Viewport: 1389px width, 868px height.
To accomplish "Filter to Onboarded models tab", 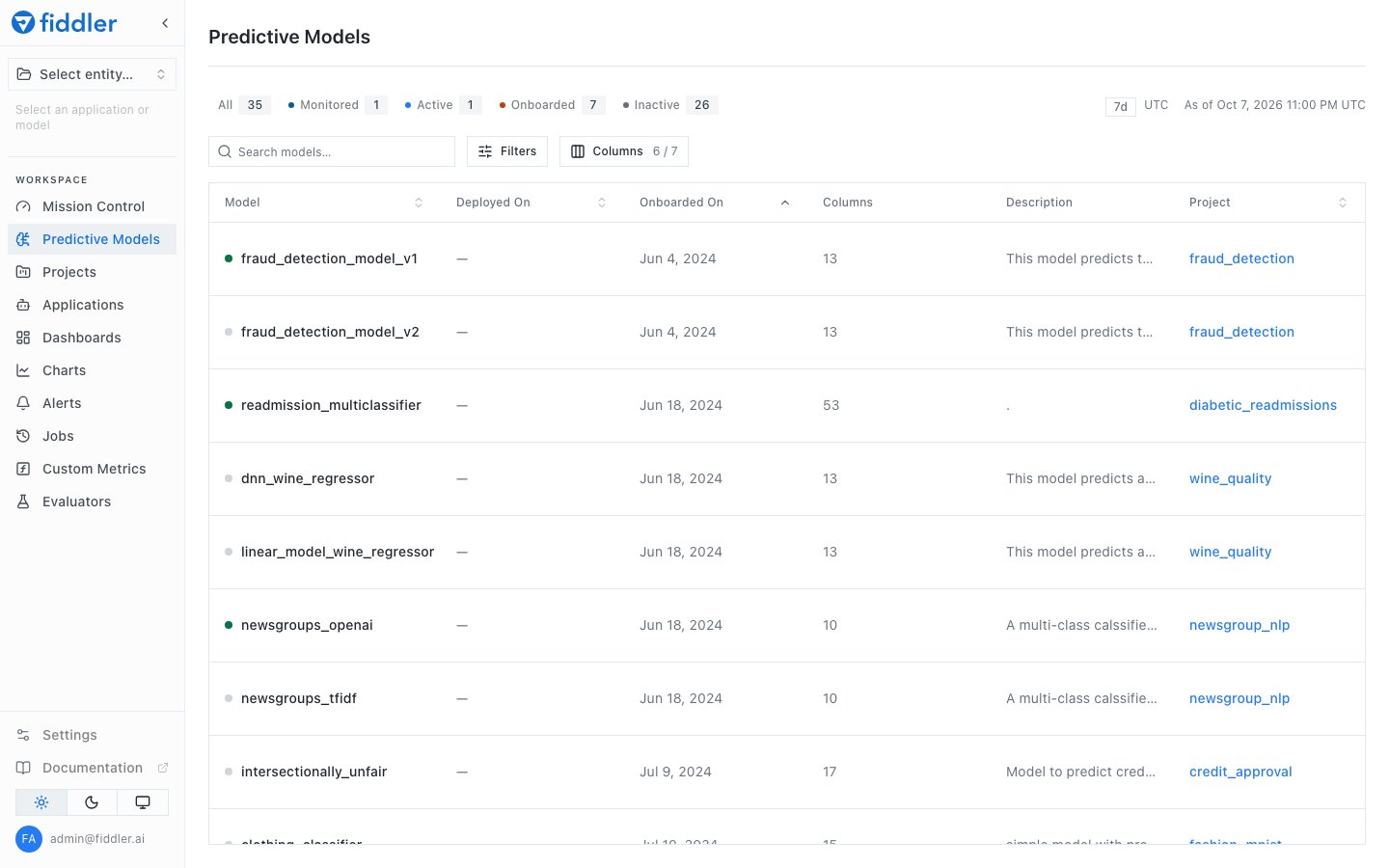I will (x=552, y=105).
